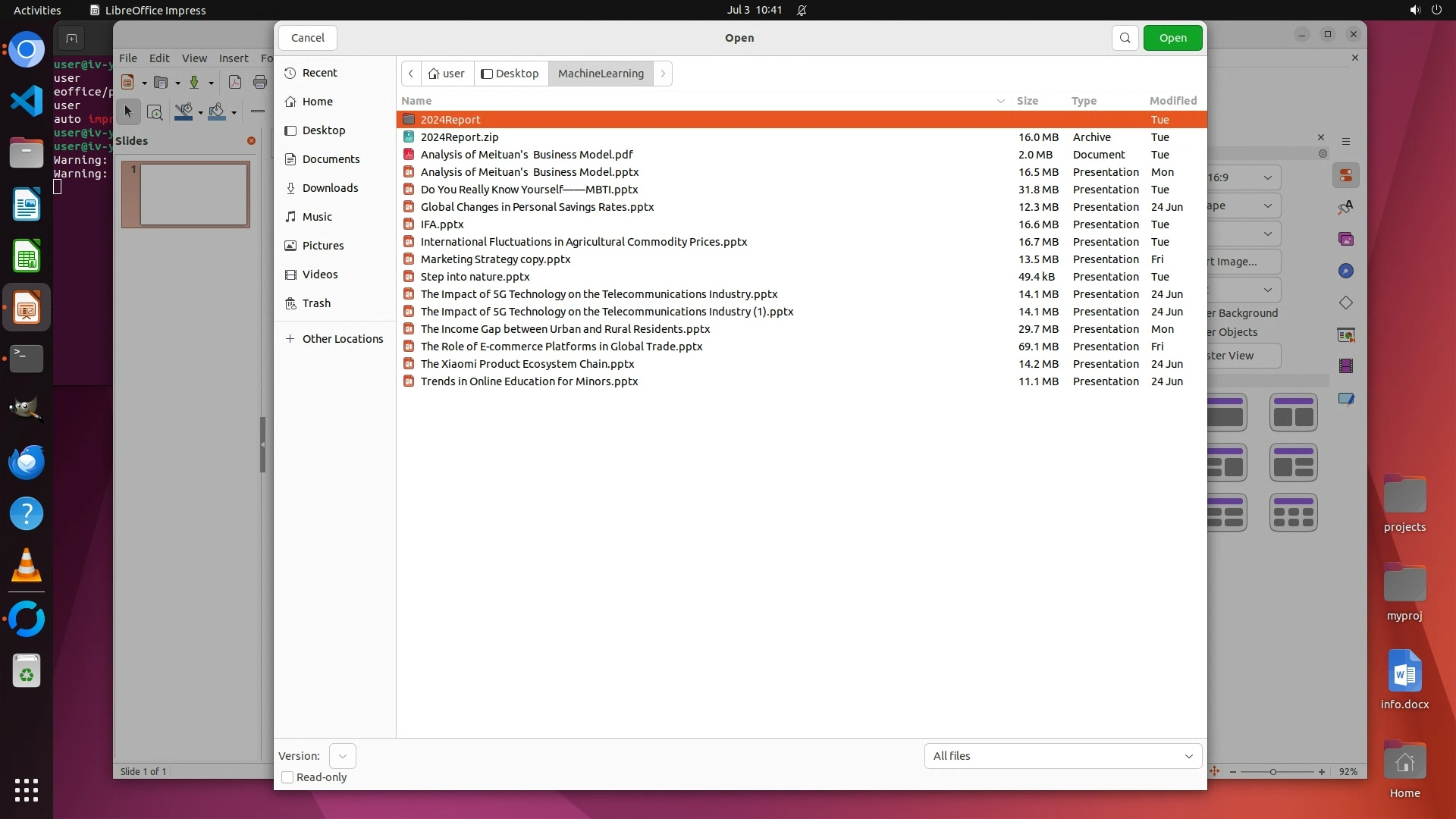This screenshot has width=1456, height=819.
Task: Open the 16:9 slide format dropdown
Action: [x=1243, y=177]
